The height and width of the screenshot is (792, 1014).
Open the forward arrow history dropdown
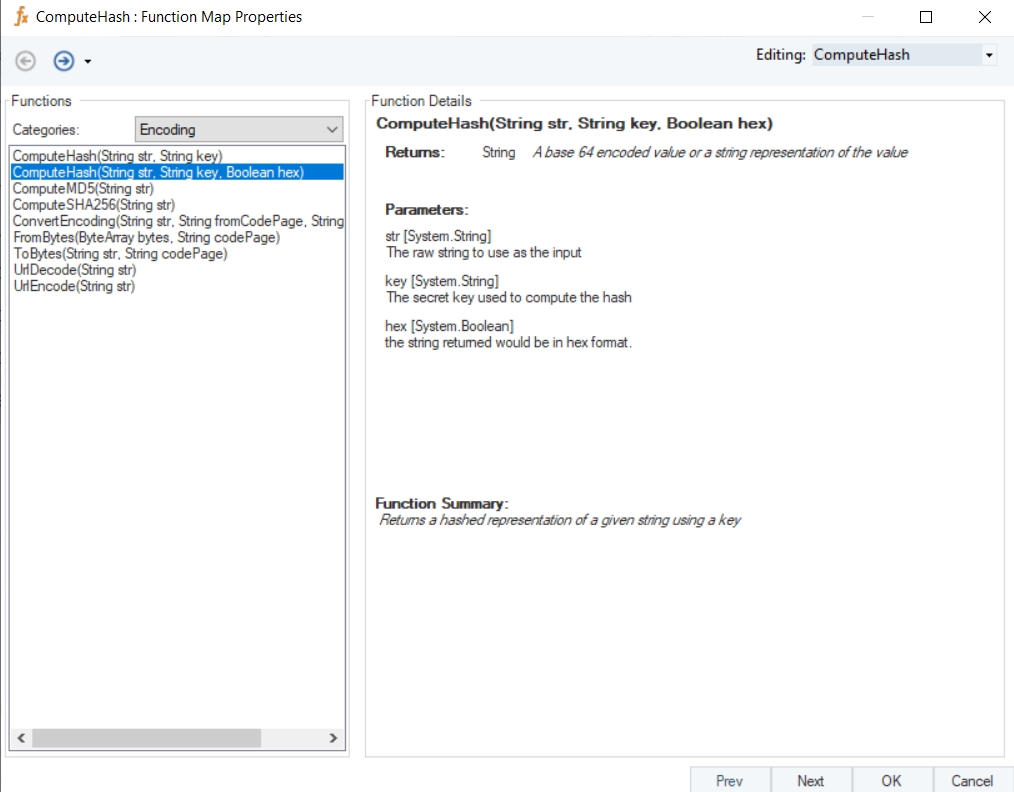pyautogui.click(x=88, y=62)
